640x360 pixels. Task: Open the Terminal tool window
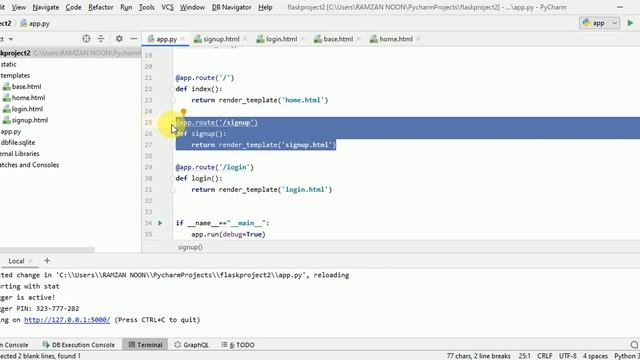(x=146, y=345)
